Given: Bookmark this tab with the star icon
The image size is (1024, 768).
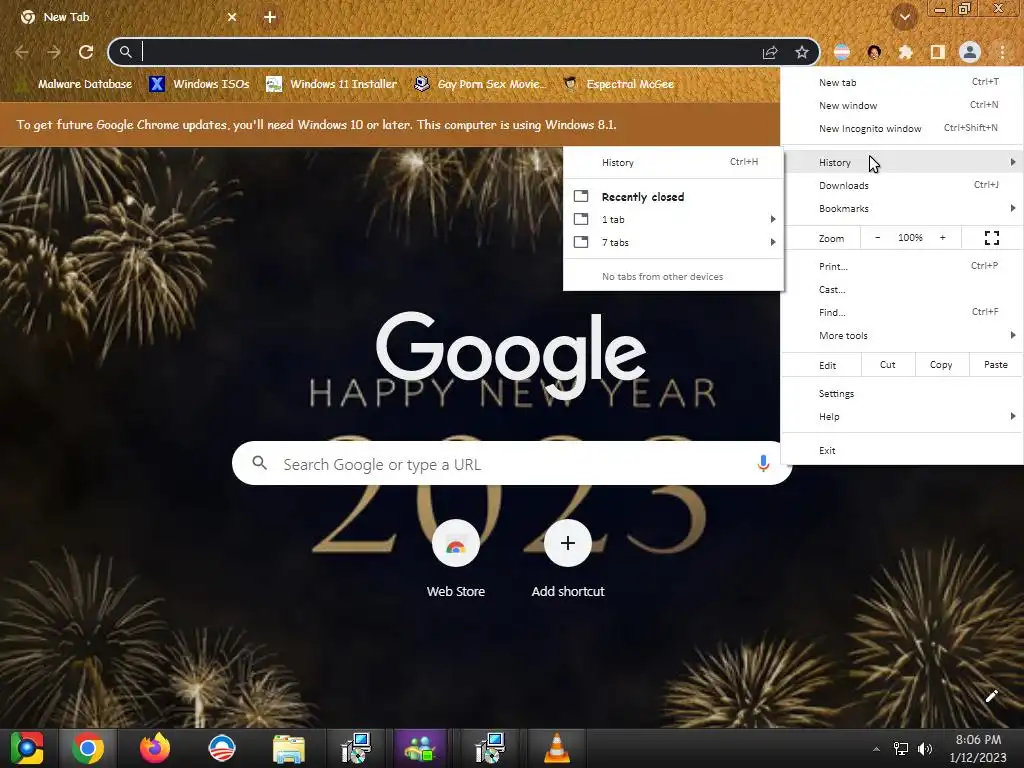Looking at the screenshot, I should [802, 52].
